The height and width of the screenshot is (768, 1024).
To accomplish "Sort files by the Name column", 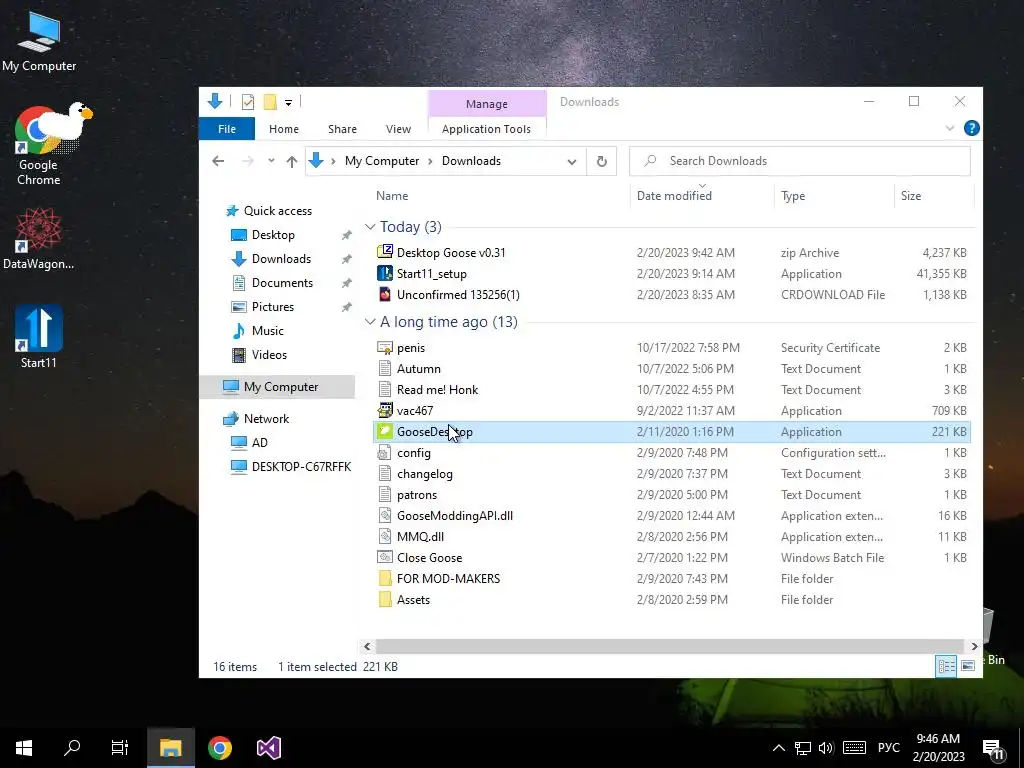I will (x=392, y=195).
